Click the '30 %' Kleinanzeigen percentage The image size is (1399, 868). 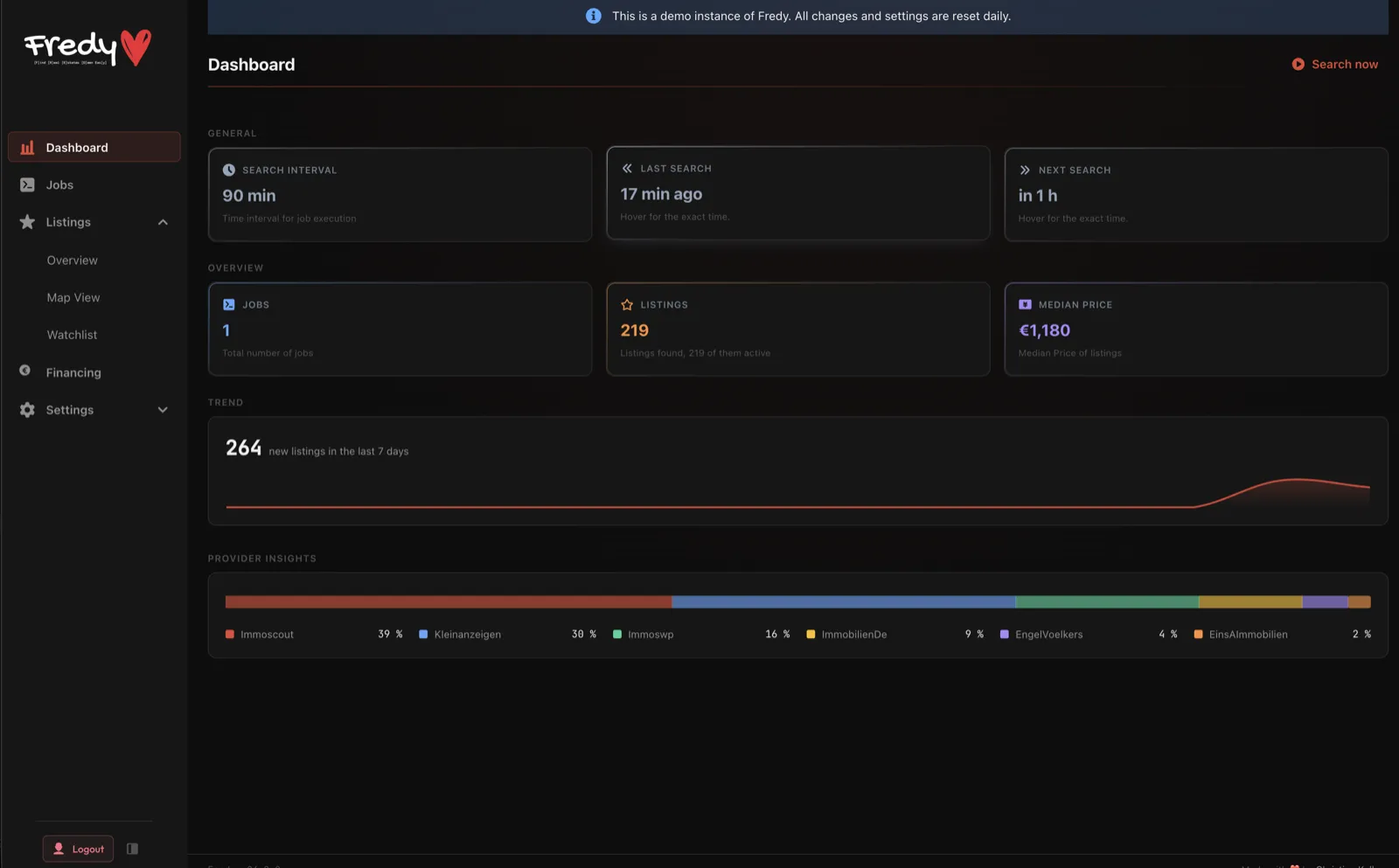coord(584,635)
